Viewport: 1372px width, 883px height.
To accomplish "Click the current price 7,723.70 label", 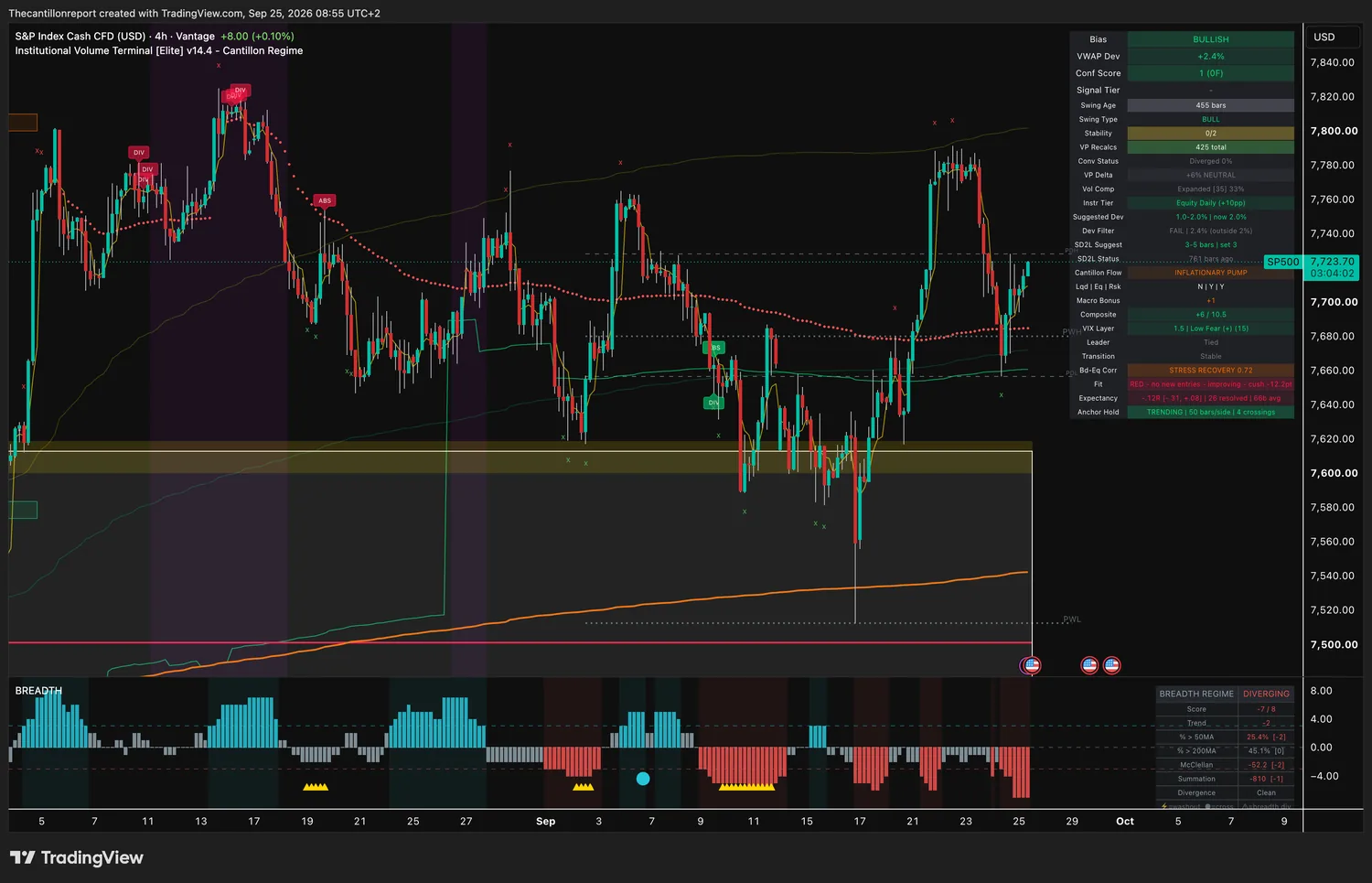I will [1332, 262].
